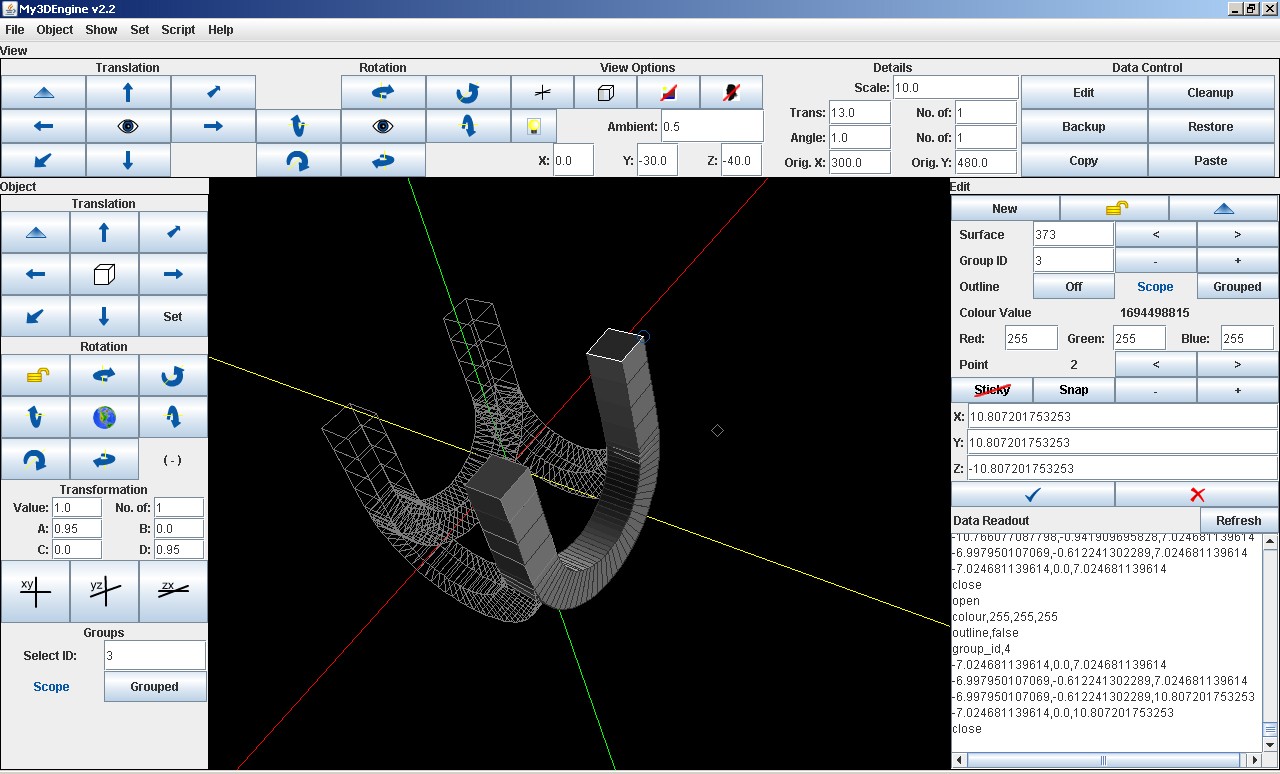Image resolution: width=1280 pixels, height=774 pixels.
Task: Click the up arrow in Object Translation
Action: [104, 232]
